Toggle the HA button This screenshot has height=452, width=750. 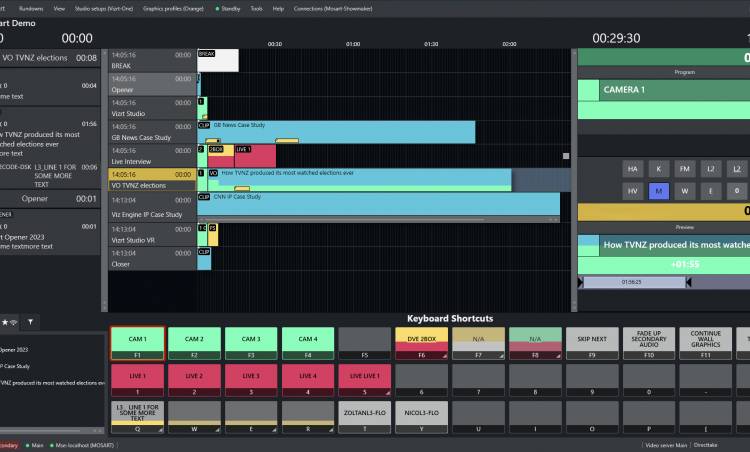click(632, 168)
